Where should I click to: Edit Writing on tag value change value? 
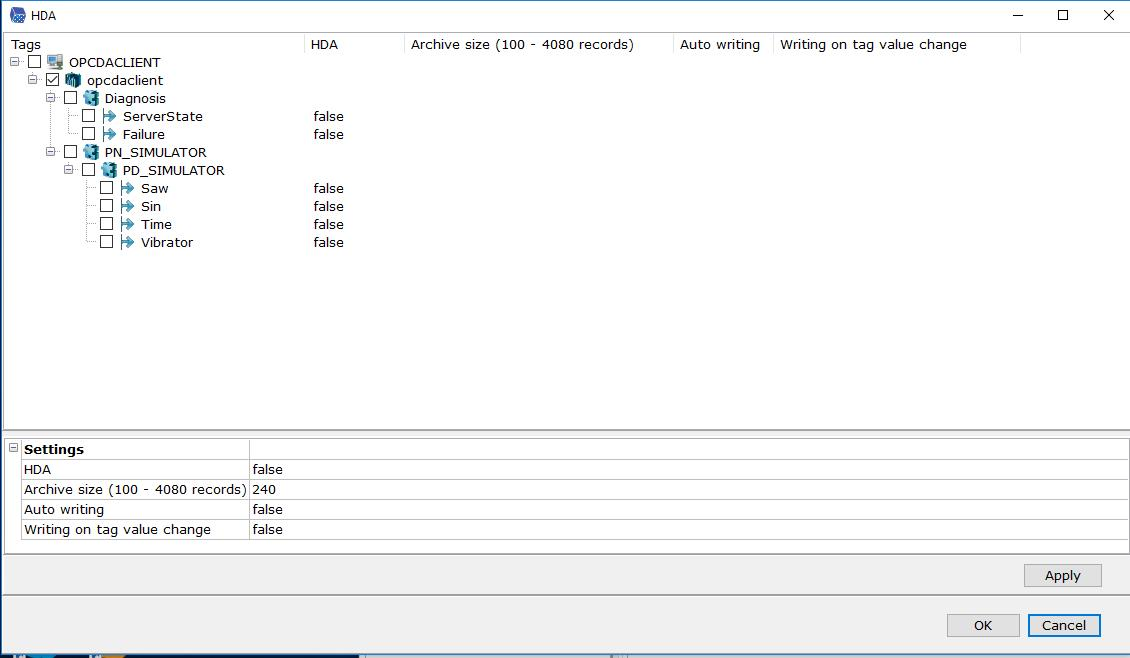coord(688,530)
